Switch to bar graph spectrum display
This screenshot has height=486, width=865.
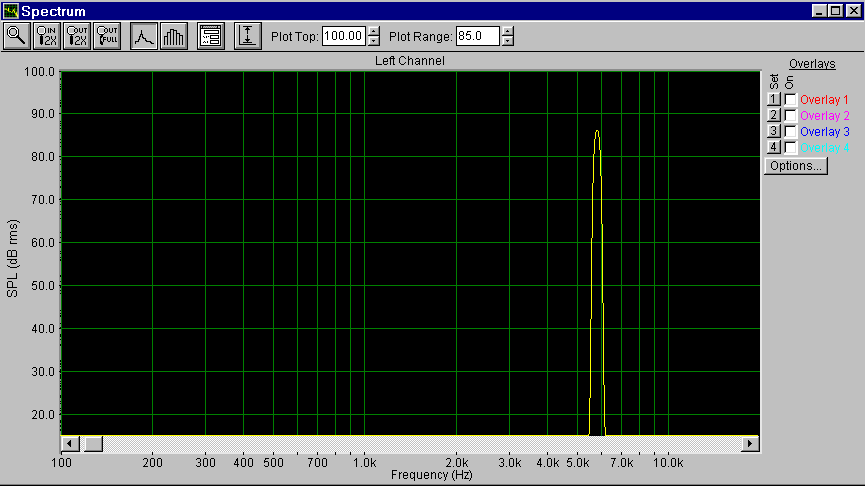coord(174,36)
